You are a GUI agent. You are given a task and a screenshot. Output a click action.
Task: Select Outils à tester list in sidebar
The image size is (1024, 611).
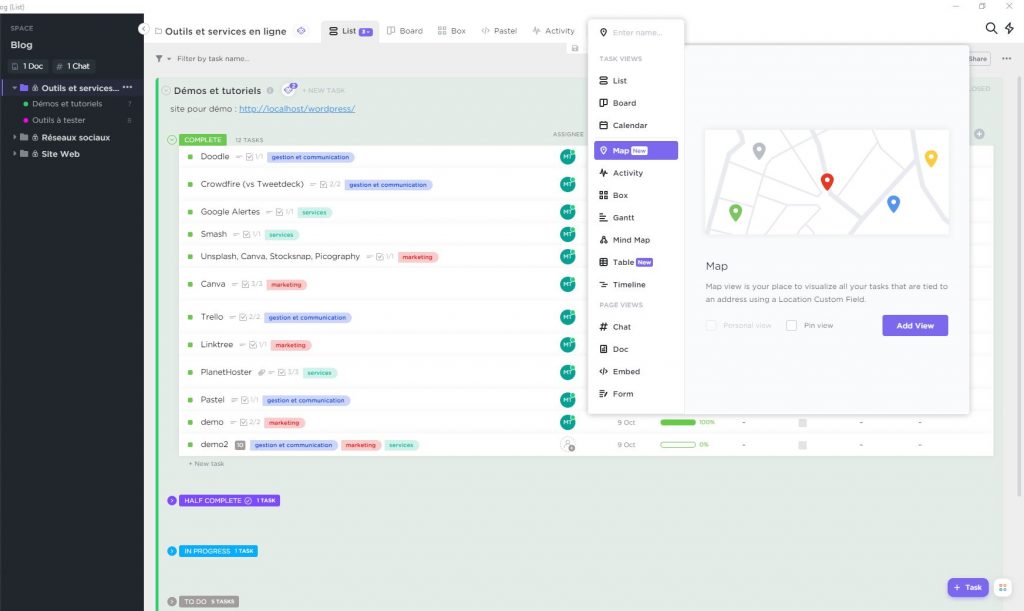[59, 120]
